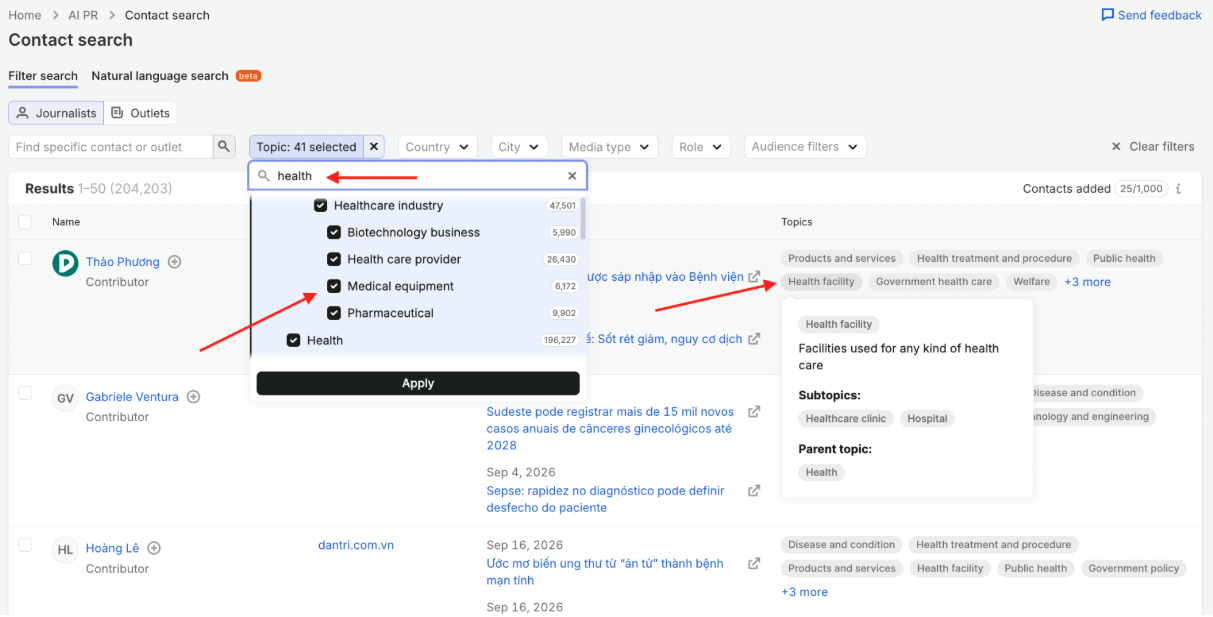Uncheck the Health topic checkbox
The height and width of the screenshot is (617, 1213).
(293, 340)
